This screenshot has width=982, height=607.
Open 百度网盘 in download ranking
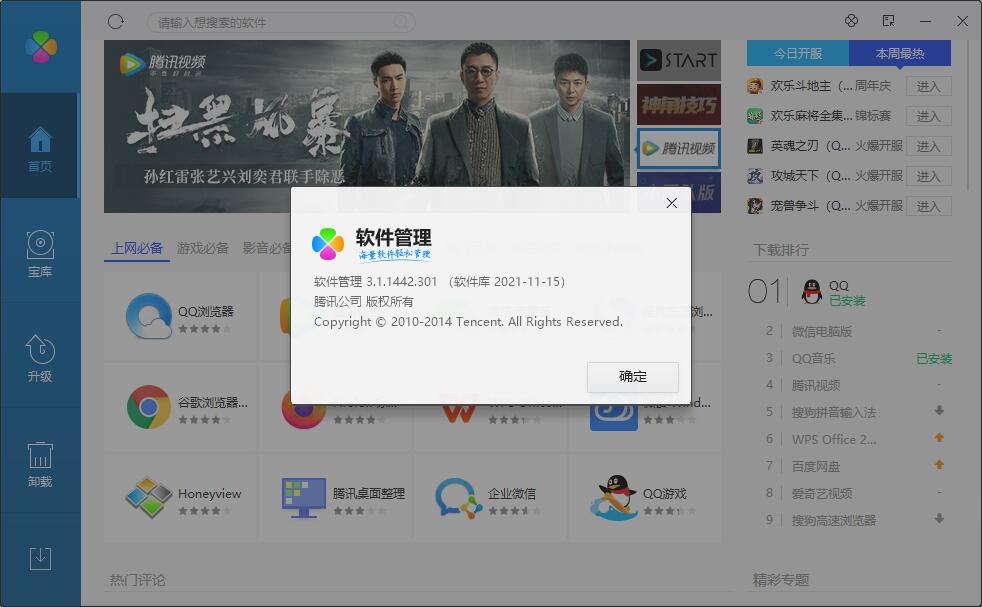coord(816,466)
